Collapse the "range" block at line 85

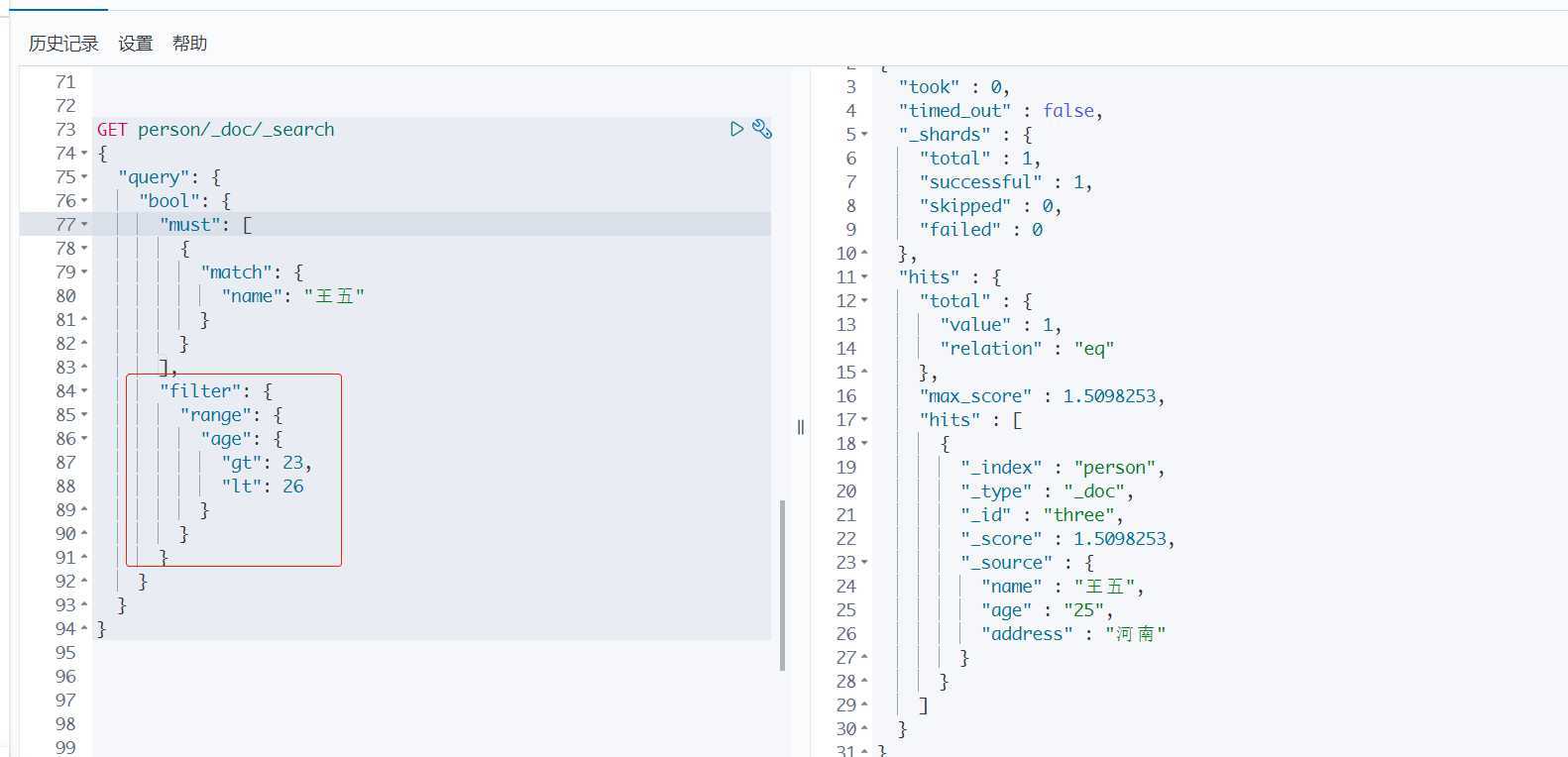[84, 415]
